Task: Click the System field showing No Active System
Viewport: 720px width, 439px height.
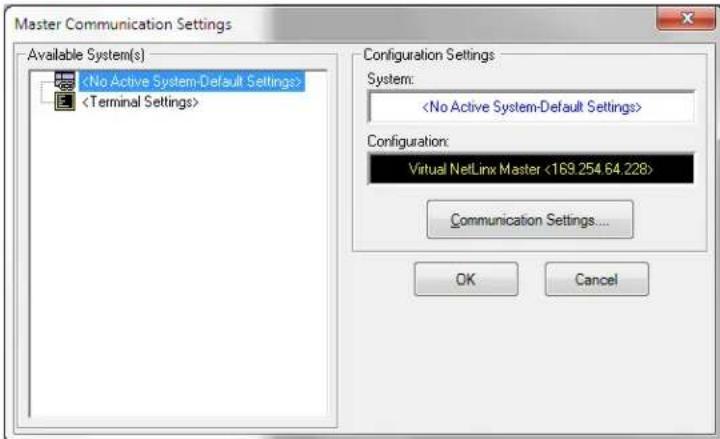Action: point(531,107)
